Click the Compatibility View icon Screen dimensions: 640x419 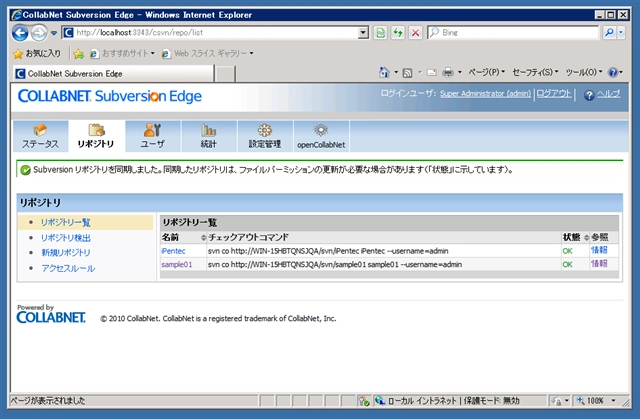(380, 33)
